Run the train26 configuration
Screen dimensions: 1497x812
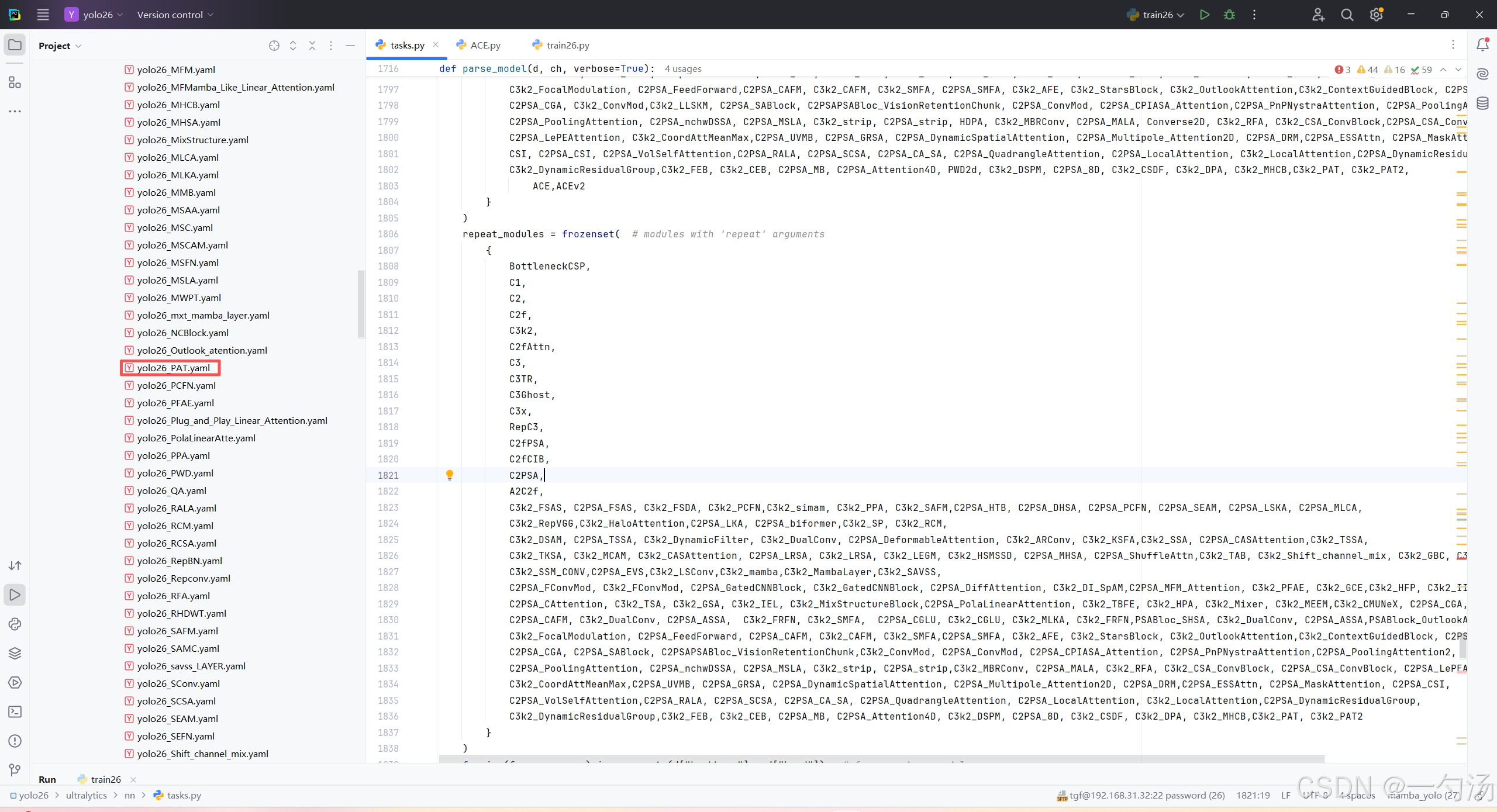coord(1204,15)
